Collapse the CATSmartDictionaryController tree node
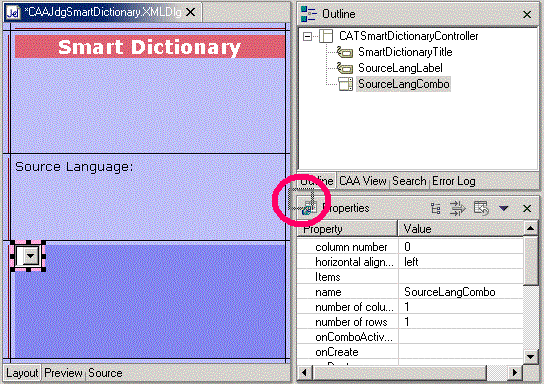Image resolution: width=547 pixels, height=384 pixels. pyautogui.click(x=307, y=36)
